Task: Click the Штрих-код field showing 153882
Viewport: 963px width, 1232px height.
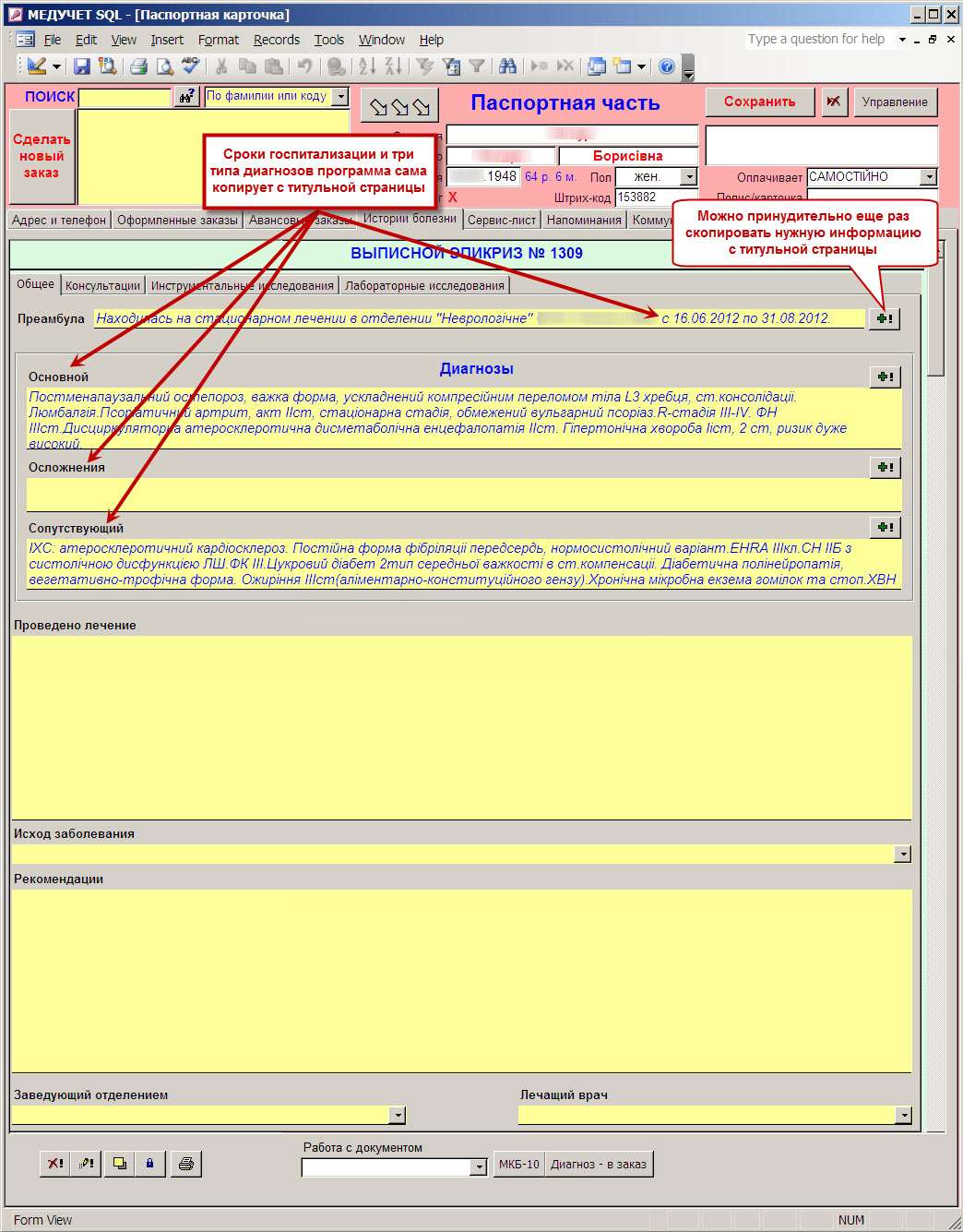Action: (x=656, y=197)
